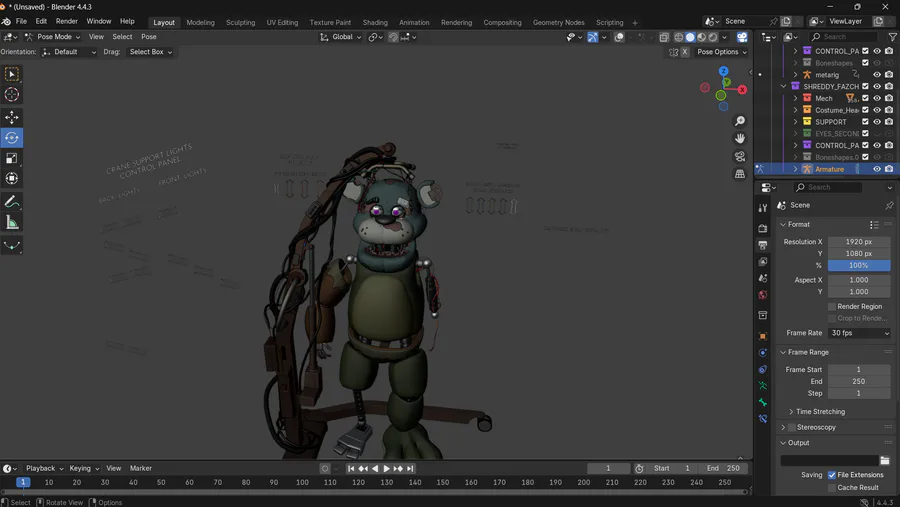Uncheck Costume_Hea collection checkbox
The image size is (900, 507).
coord(865,110)
